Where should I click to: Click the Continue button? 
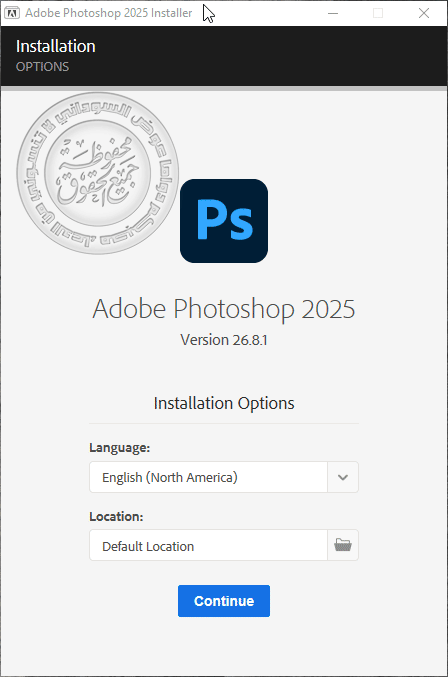pos(224,601)
